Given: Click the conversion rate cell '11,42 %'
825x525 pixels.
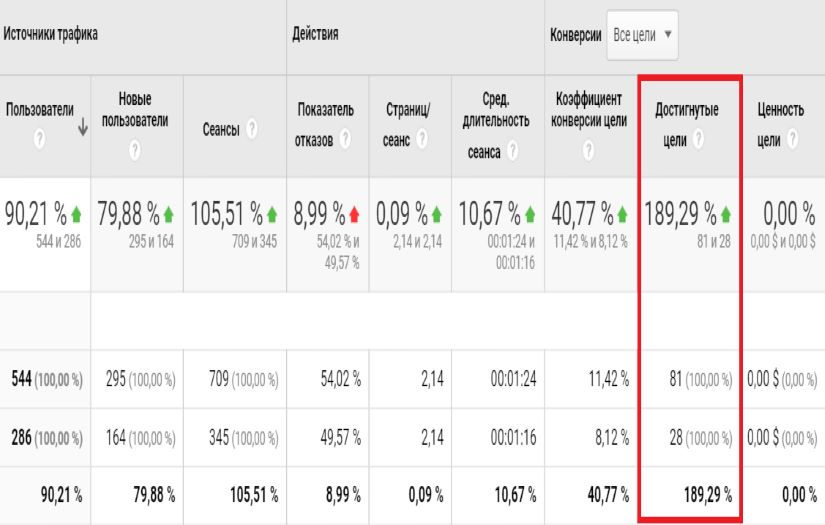Looking at the screenshot, I should (608, 379).
